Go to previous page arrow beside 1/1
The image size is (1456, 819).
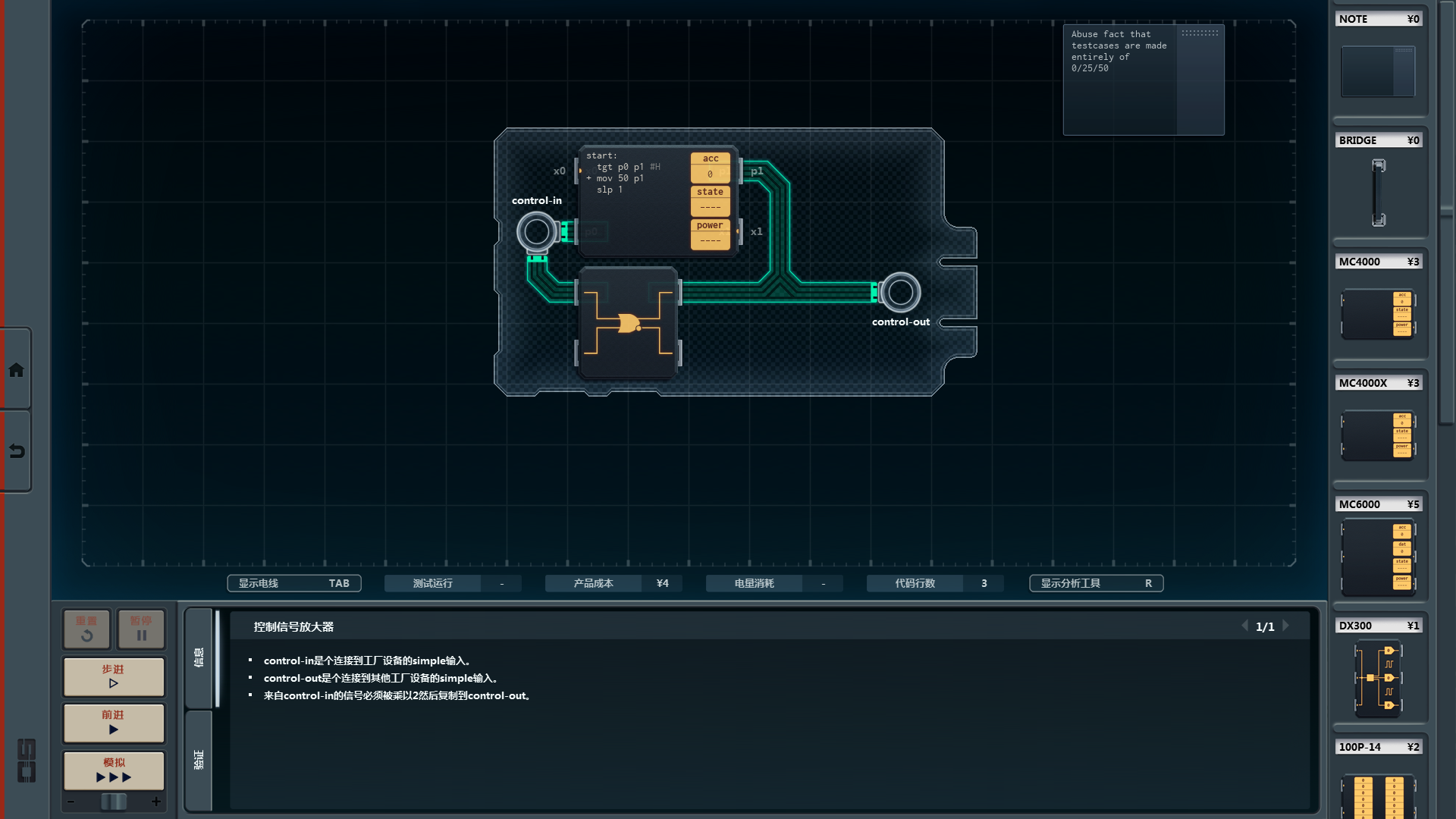tap(1244, 626)
